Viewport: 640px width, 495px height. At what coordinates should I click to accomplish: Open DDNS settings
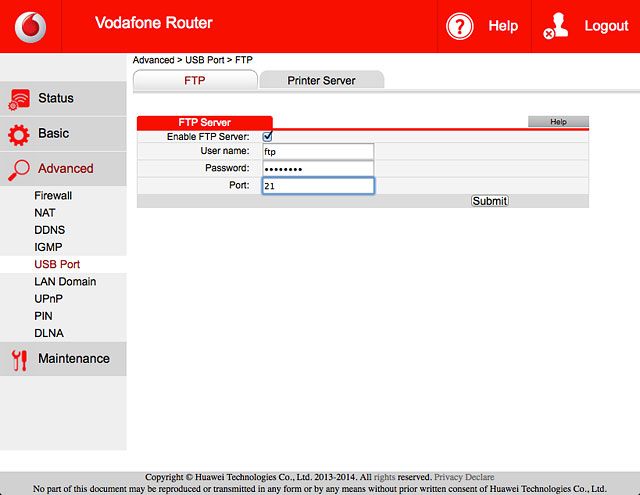click(49, 230)
